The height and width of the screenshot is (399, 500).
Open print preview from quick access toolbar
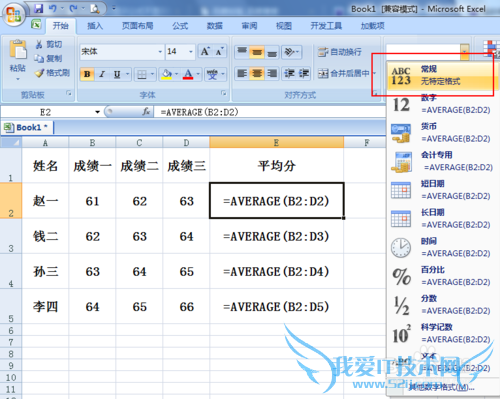[x=95, y=9]
